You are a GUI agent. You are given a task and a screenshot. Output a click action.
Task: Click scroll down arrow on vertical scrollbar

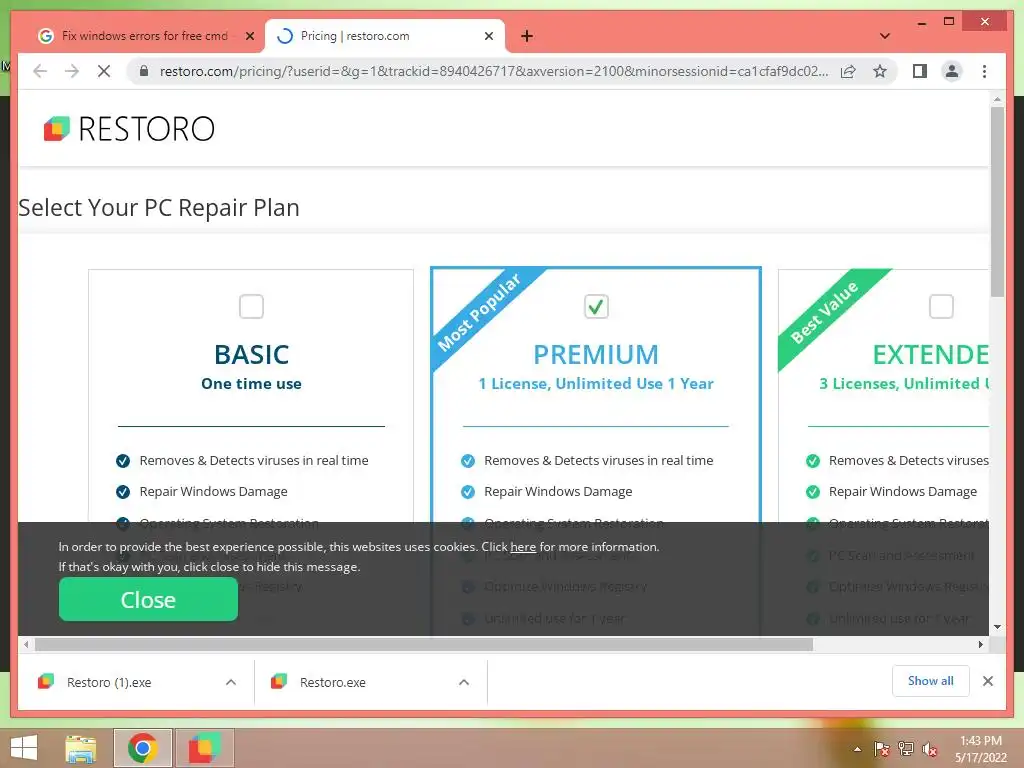[997, 627]
